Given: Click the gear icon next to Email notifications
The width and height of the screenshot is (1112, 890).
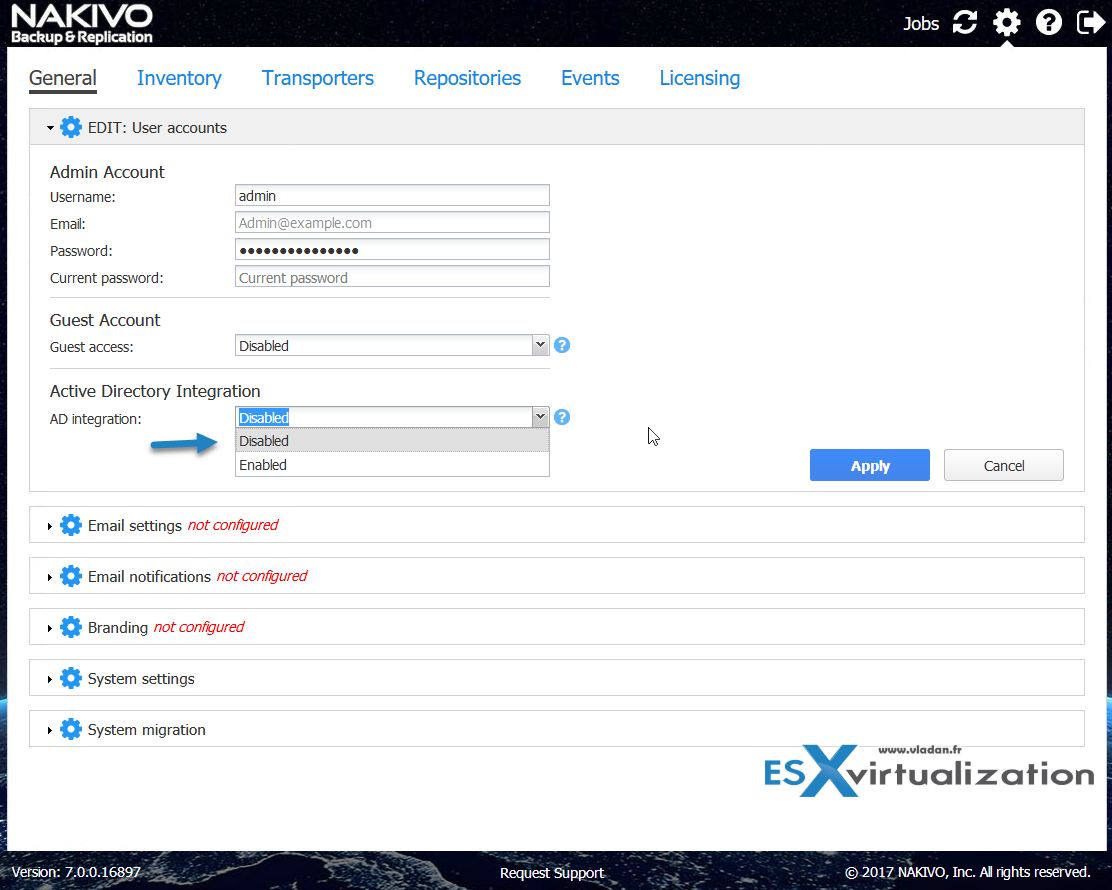Looking at the screenshot, I should [71, 577].
